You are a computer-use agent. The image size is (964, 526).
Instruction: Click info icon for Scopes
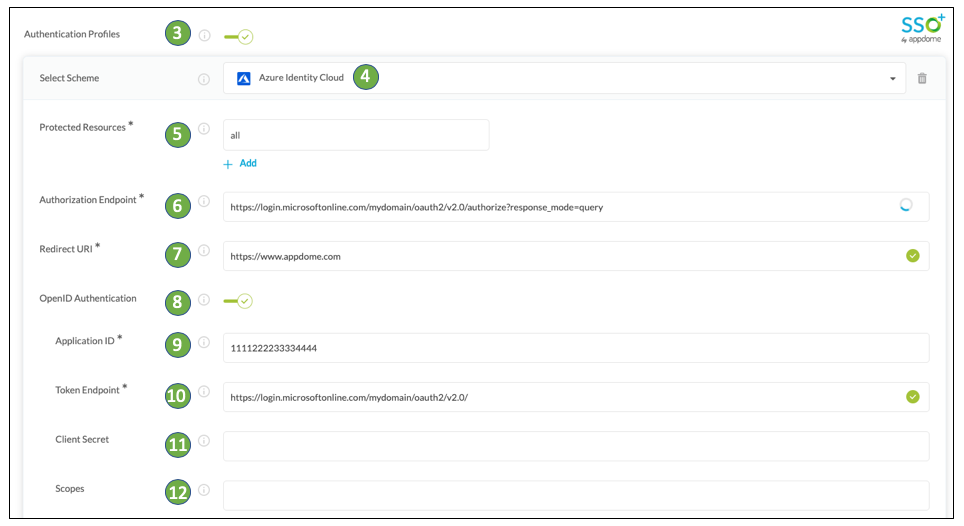click(x=204, y=490)
